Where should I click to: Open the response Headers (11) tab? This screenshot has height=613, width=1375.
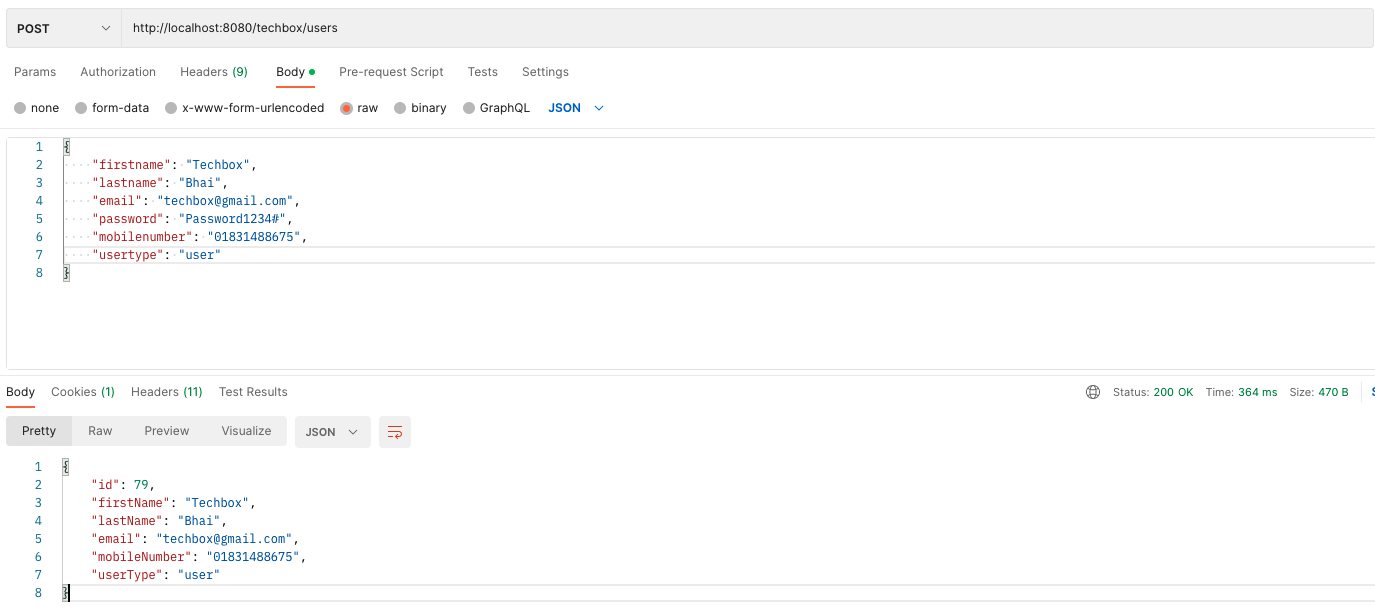[x=166, y=392]
